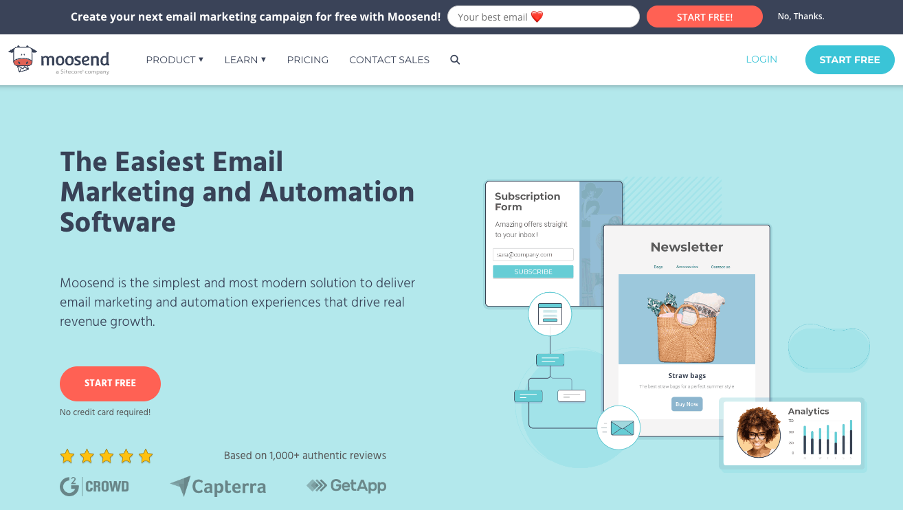Open the search magnifier icon
The height and width of the screenshot is (510, 904).
455,59
